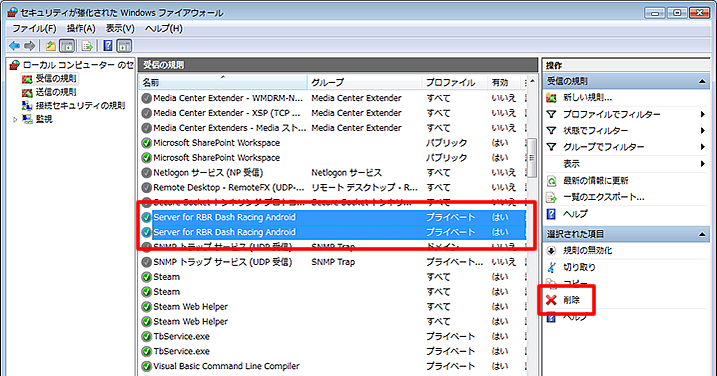This screenshot has width=717, height=376.
Task: Open the 表示(V) menu
Action: [x=120, y=28]
